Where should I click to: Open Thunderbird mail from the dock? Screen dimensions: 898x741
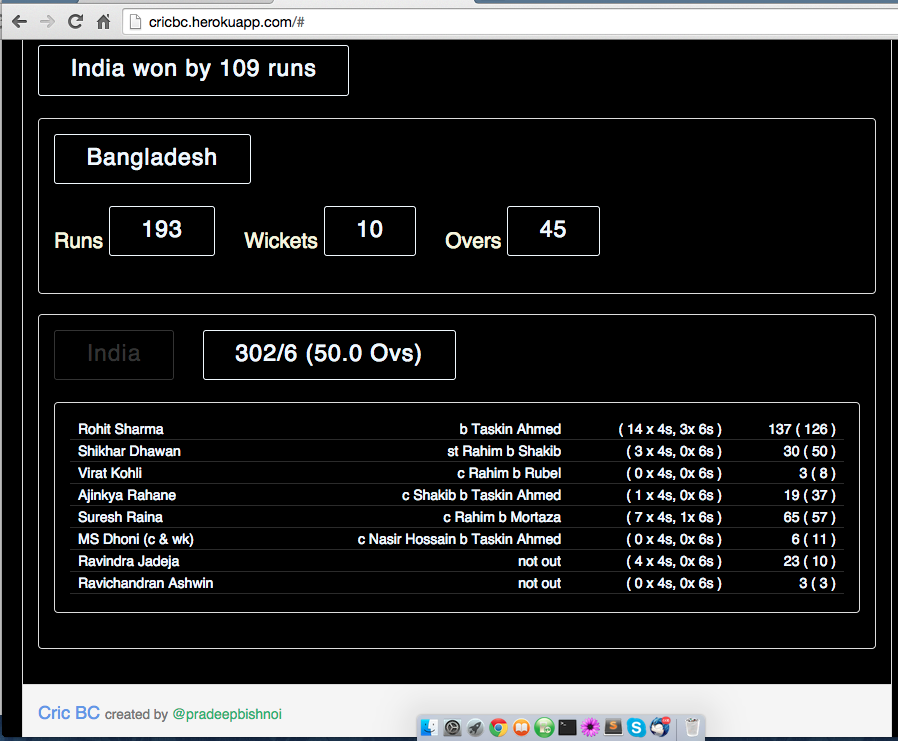(660, 727)
